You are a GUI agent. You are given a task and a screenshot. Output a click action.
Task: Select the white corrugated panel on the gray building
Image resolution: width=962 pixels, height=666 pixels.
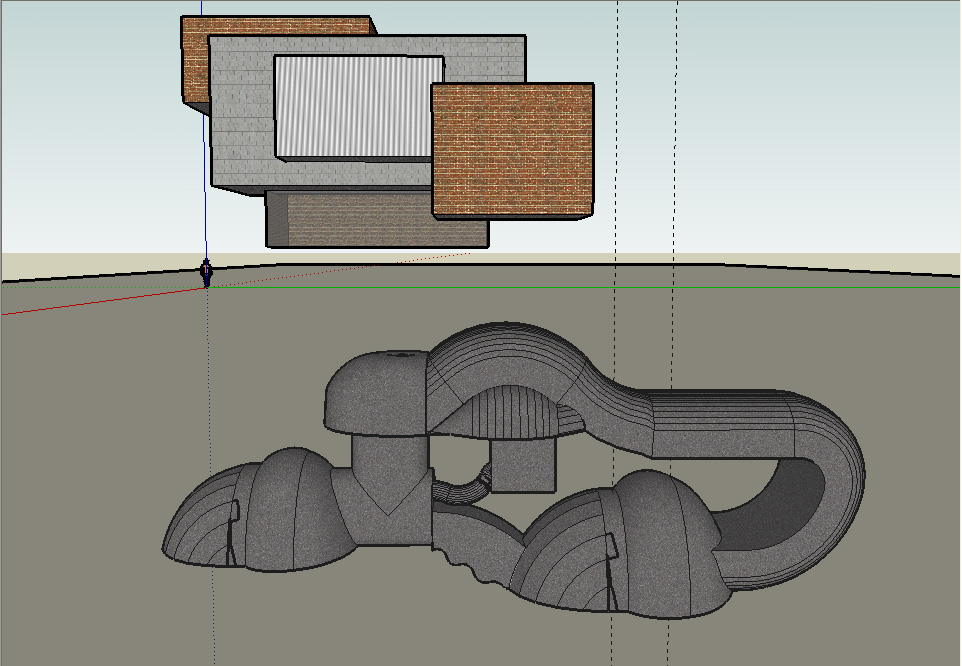click(x=358, y=108)
